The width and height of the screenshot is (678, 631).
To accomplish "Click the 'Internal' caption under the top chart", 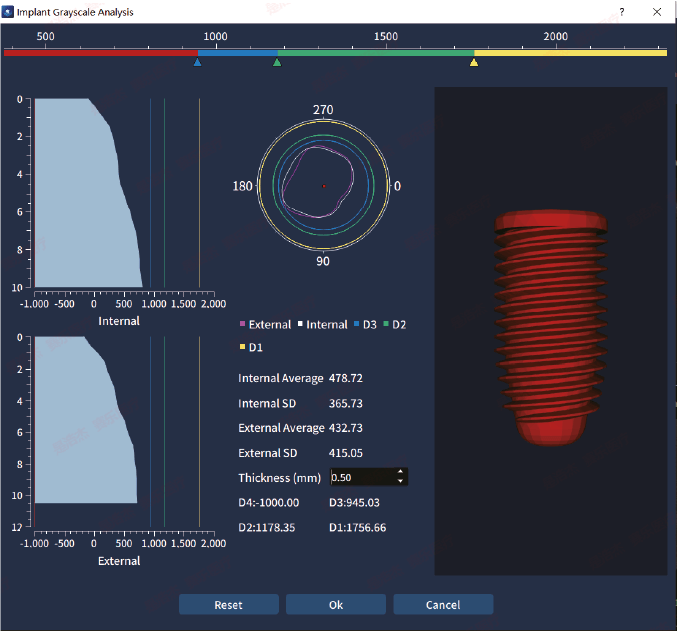I will 119,321.
